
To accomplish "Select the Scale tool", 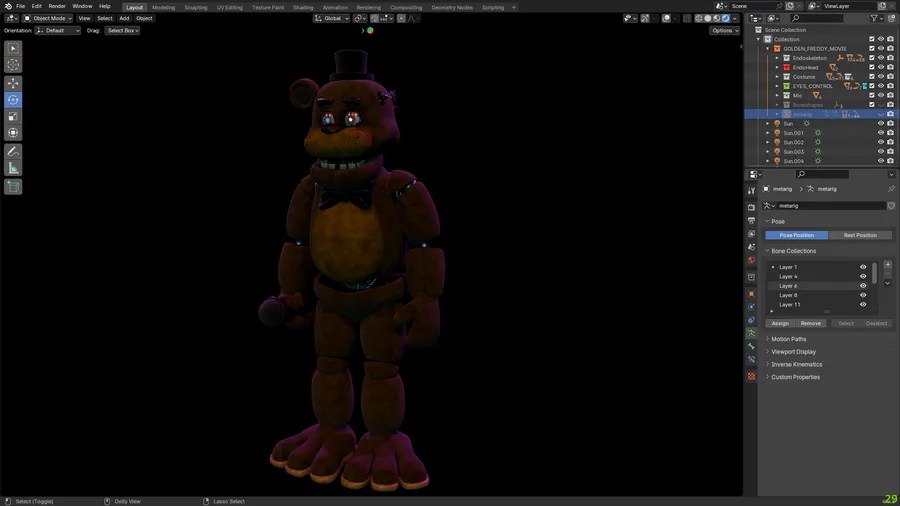I will 13,116.
